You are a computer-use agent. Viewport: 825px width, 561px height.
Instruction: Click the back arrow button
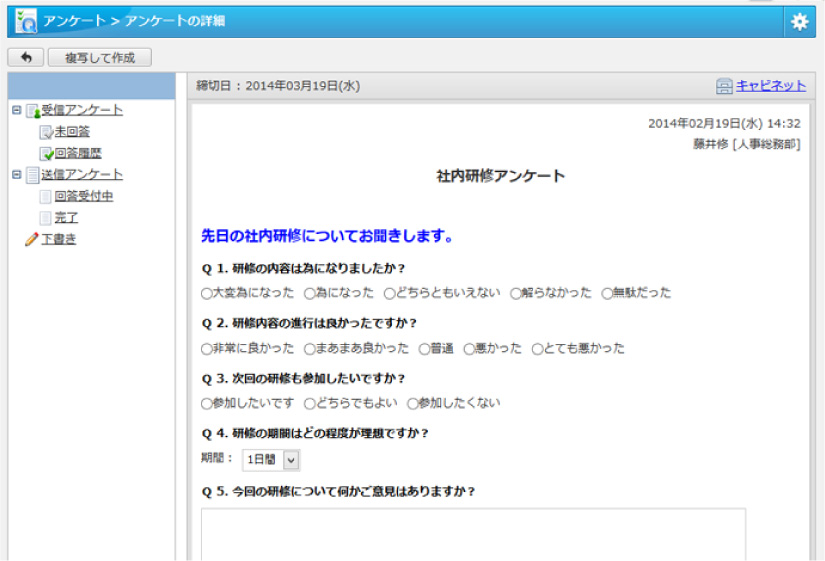pyautogui.click(x=25, y=58)
